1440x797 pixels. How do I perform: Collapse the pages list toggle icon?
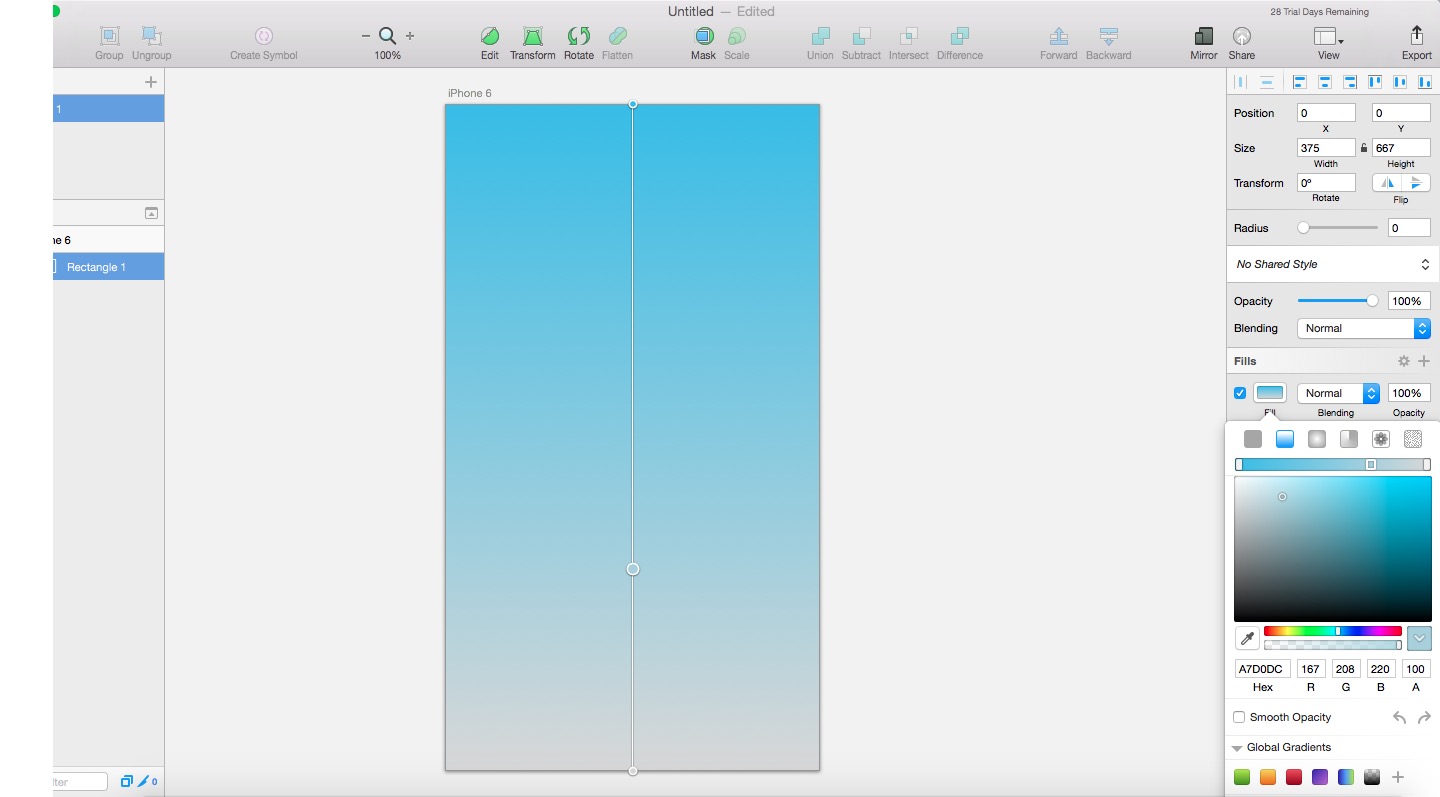(151, 213)
